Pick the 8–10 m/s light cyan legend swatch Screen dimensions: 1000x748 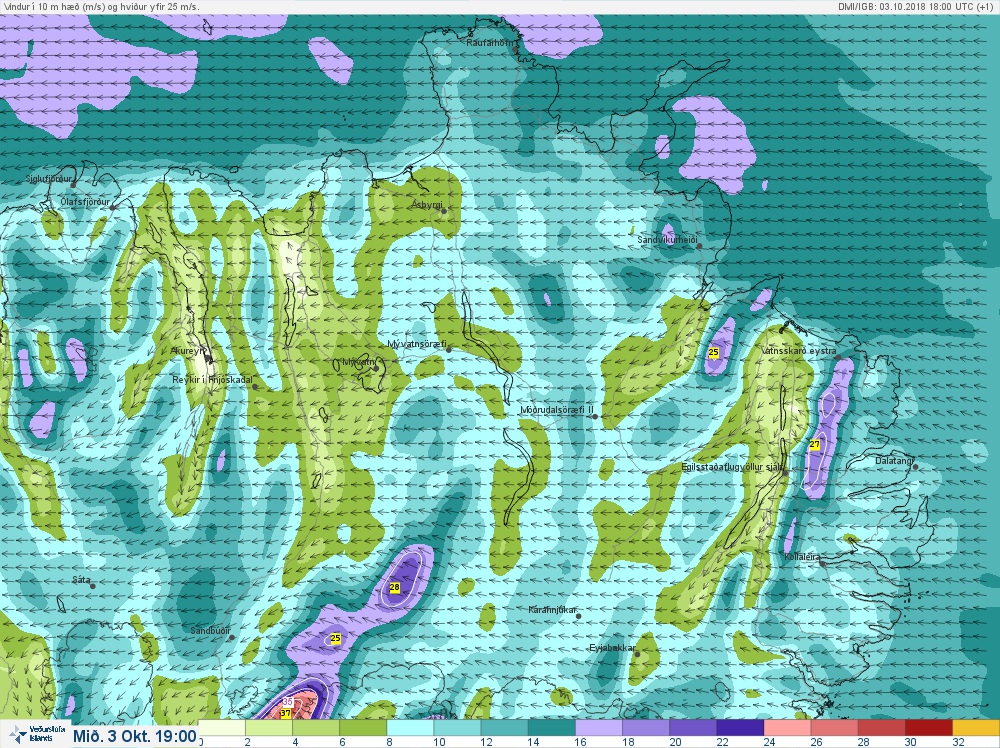tap(411, 728)
